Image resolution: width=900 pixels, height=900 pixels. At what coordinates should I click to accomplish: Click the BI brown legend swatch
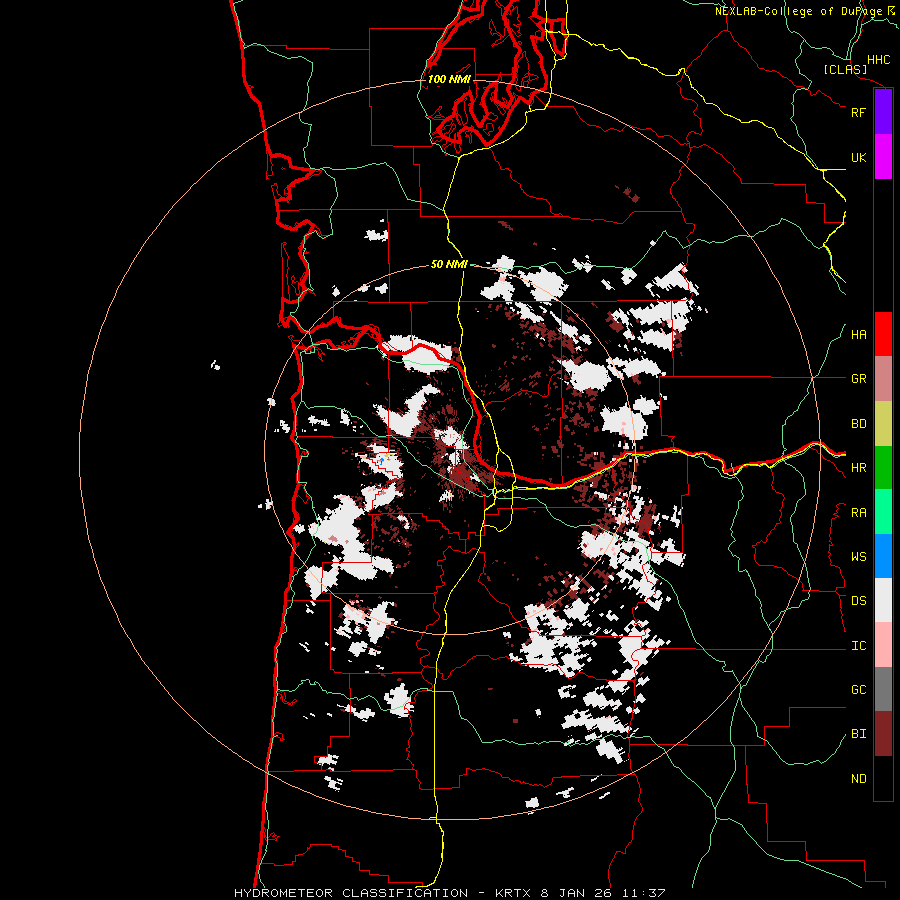(883, 734)
